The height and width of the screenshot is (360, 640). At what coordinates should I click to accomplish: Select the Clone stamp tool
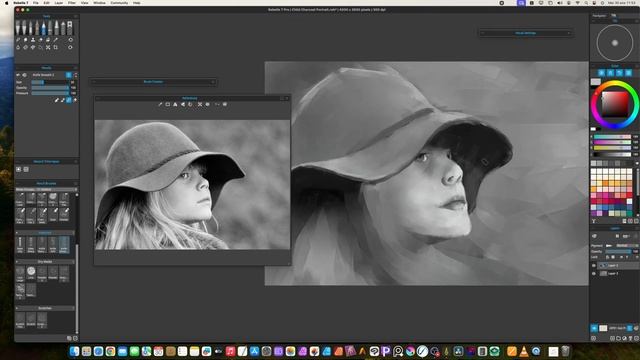pos(33,40)
